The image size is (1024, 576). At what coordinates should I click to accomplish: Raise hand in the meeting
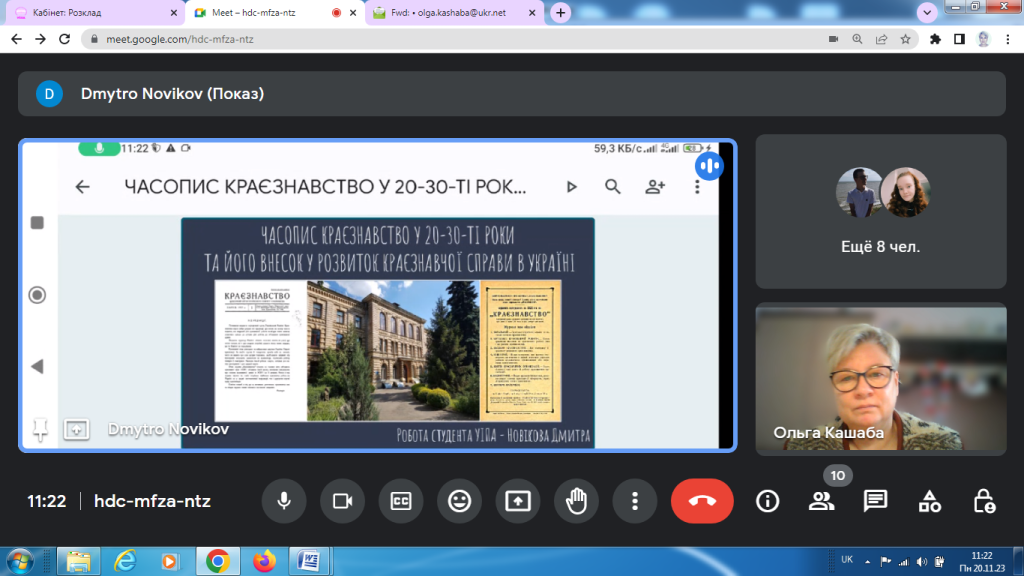576,501
